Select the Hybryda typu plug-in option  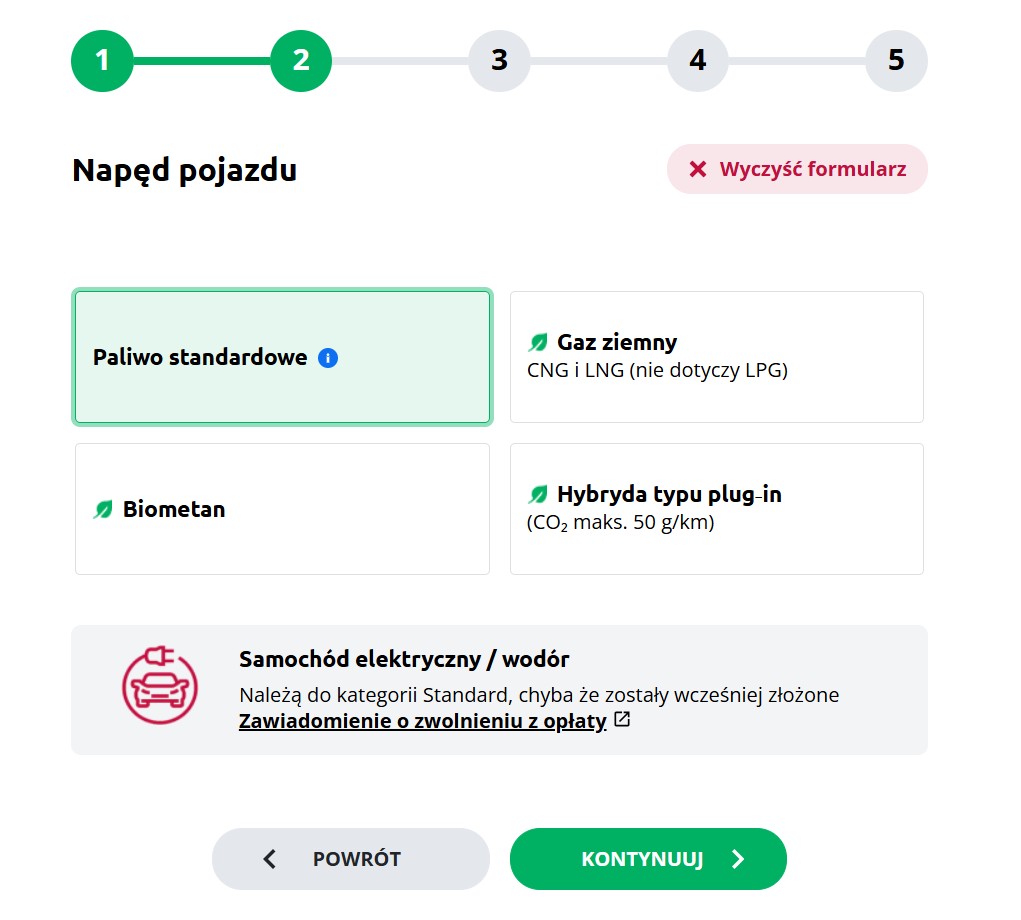(716, 509)
